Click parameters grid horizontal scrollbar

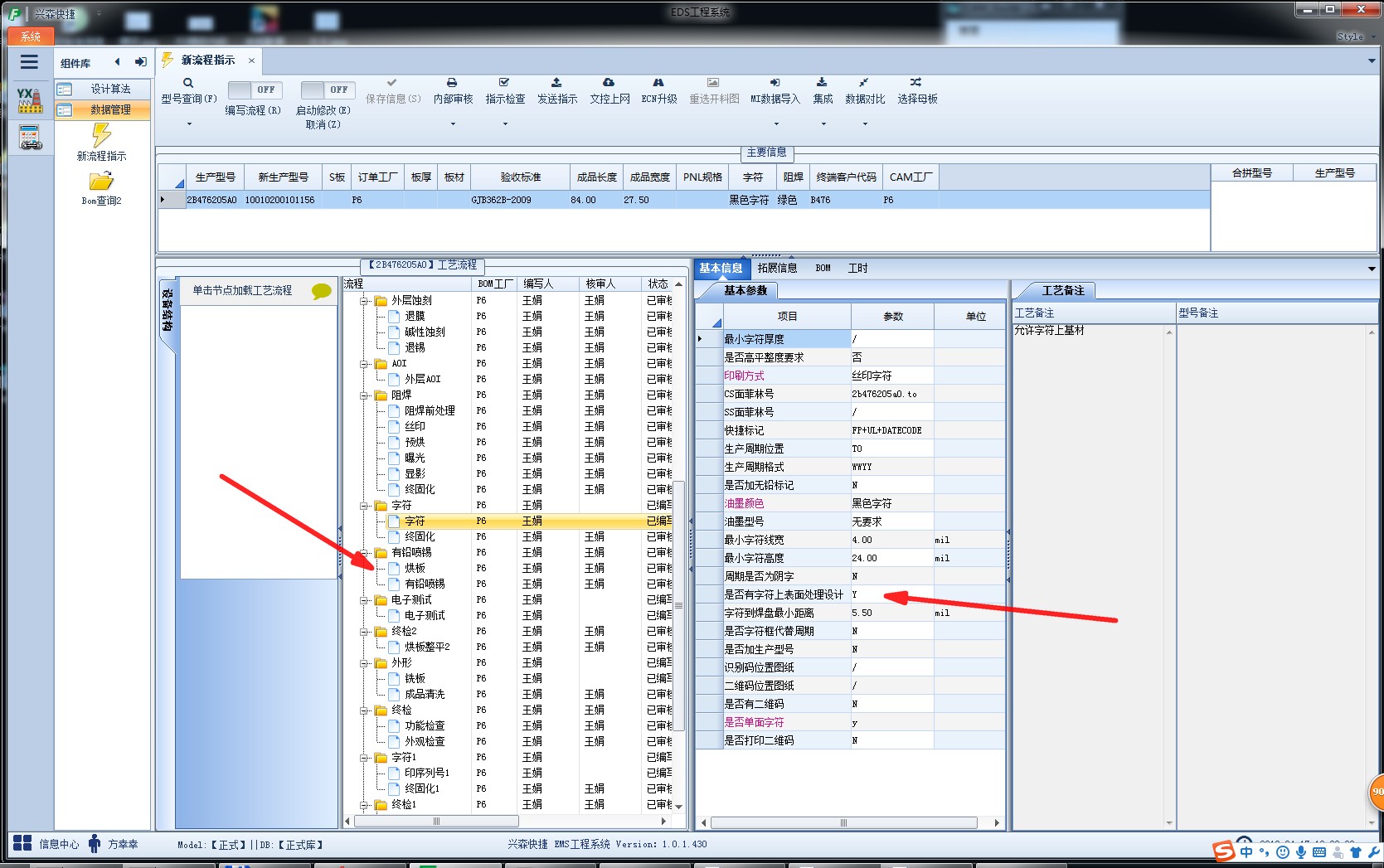click(843, 823)
